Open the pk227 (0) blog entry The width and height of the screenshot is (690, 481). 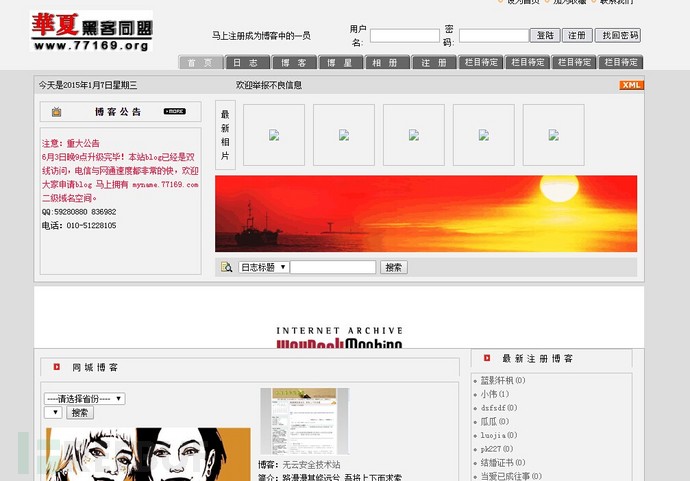click(x=496, y=448)
